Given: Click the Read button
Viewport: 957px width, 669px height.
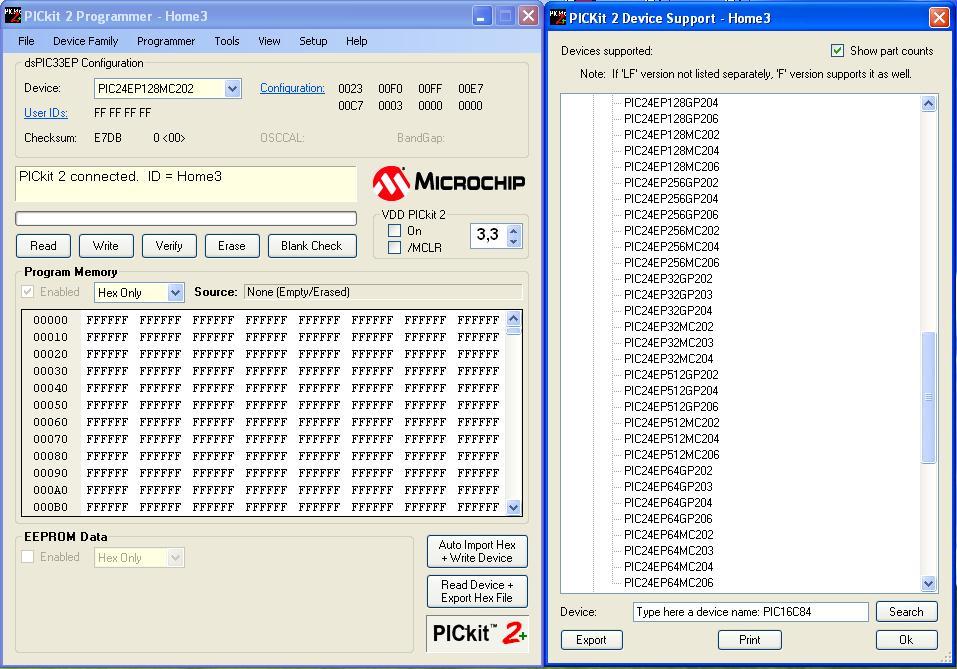Looking at the screenshot, I should 43,246.
